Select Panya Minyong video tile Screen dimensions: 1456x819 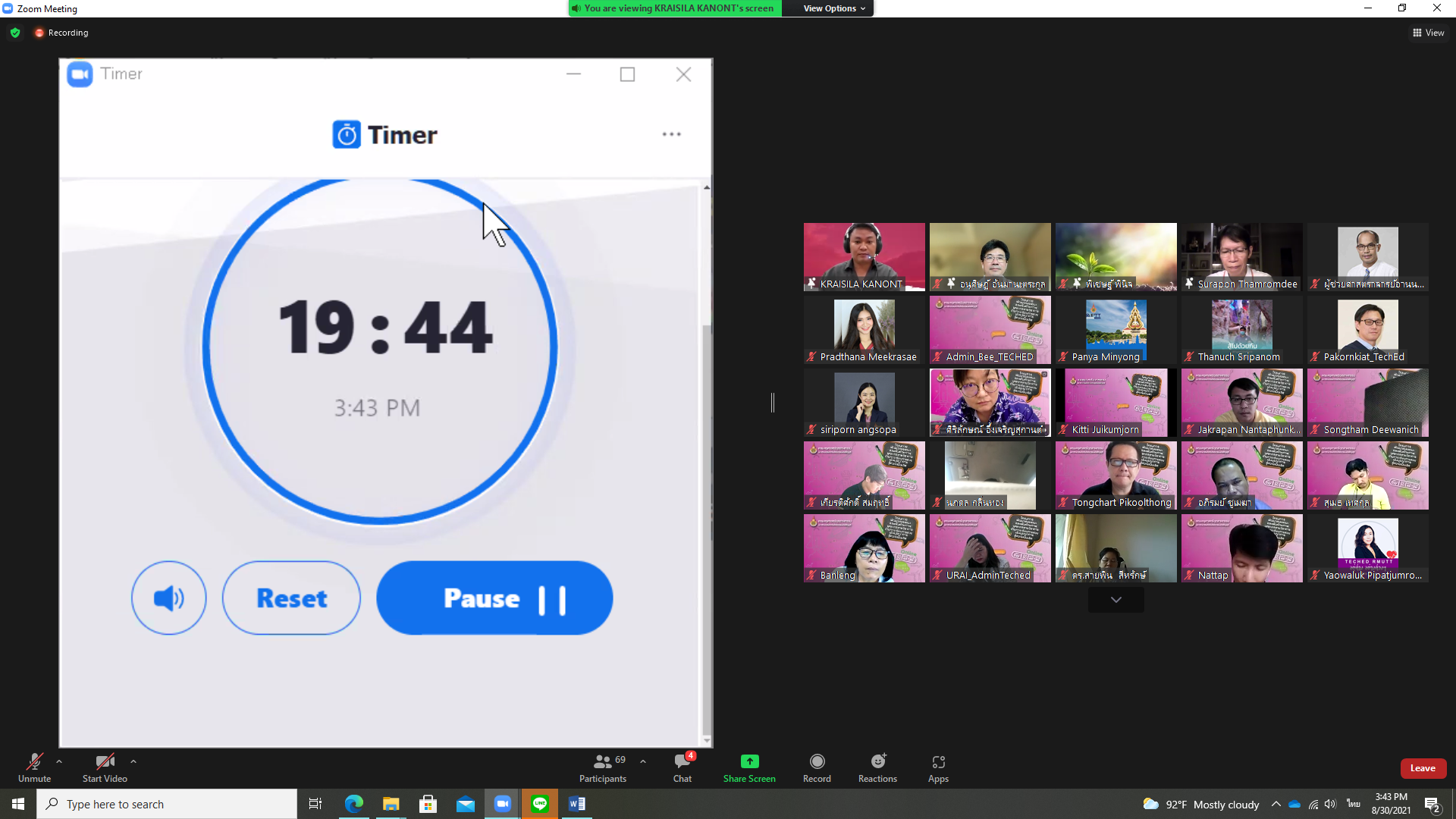pos(1116,329)
